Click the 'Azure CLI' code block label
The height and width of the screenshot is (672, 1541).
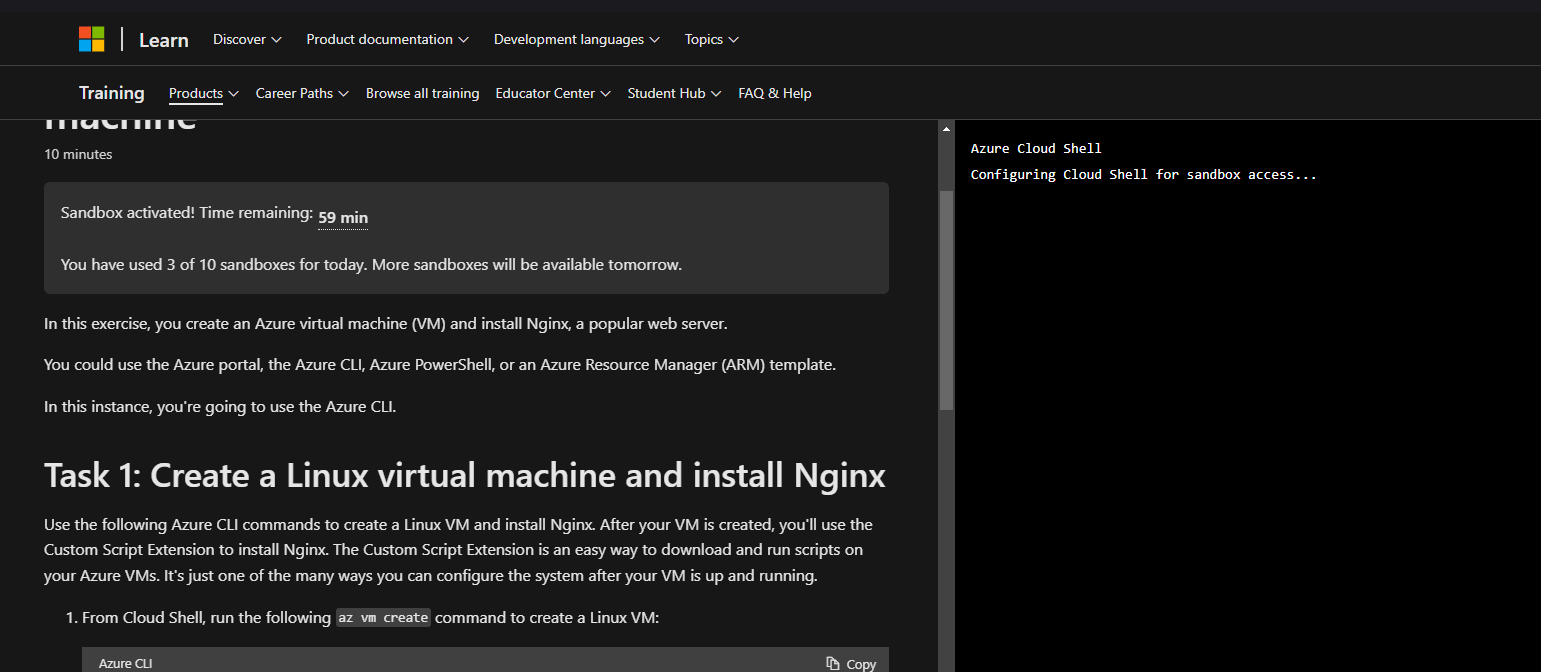[125, 664]
